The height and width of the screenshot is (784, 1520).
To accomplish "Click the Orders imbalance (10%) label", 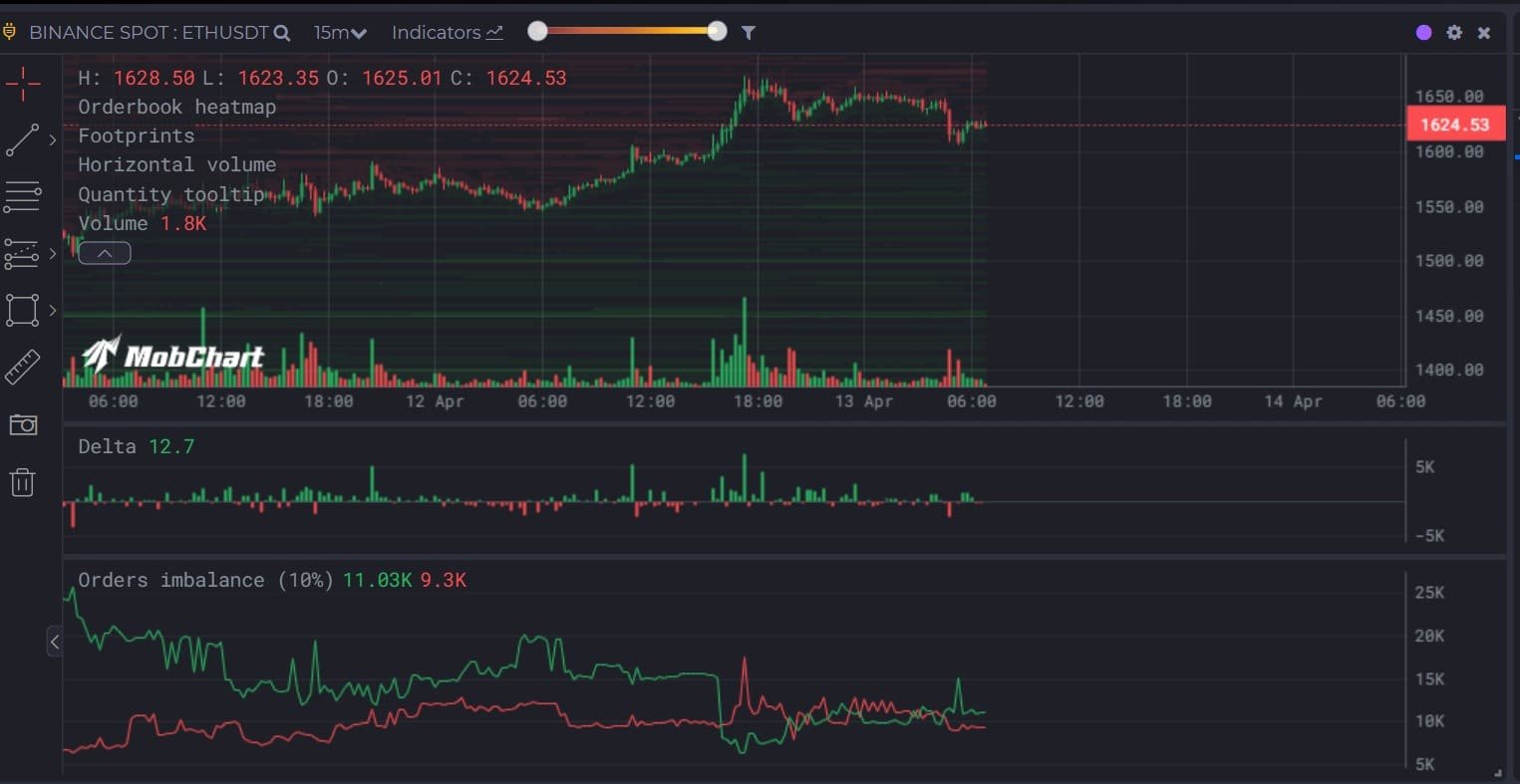I will pyautogui.click(x=205, y=580).
